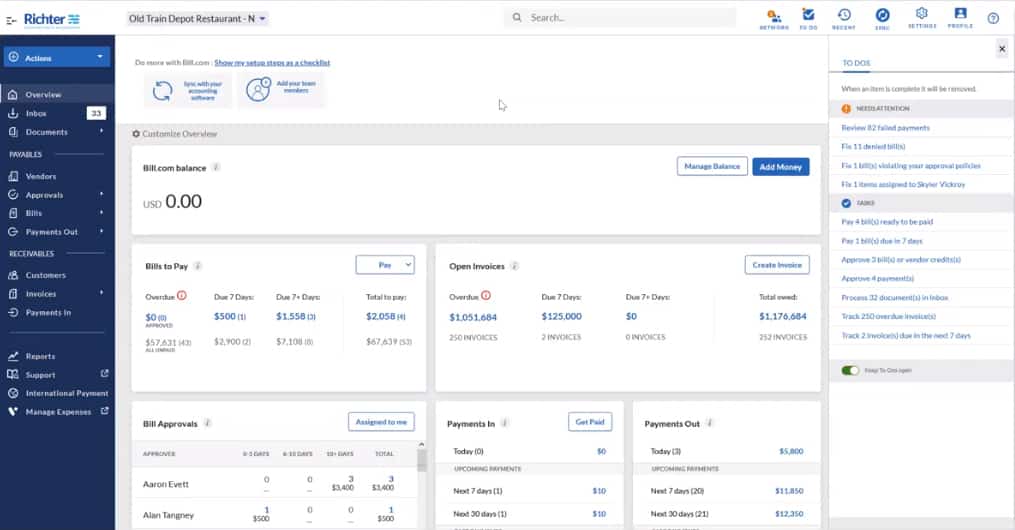Open Manage Expenses external link icon
The height and width of the screenshot is (530, 1015).
105,411
